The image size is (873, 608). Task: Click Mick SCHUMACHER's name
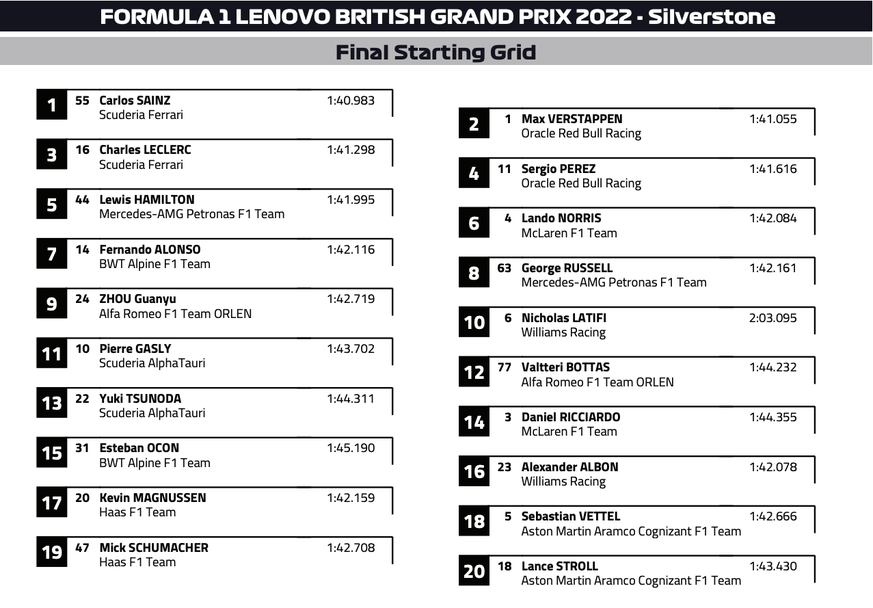coord(154,547)
